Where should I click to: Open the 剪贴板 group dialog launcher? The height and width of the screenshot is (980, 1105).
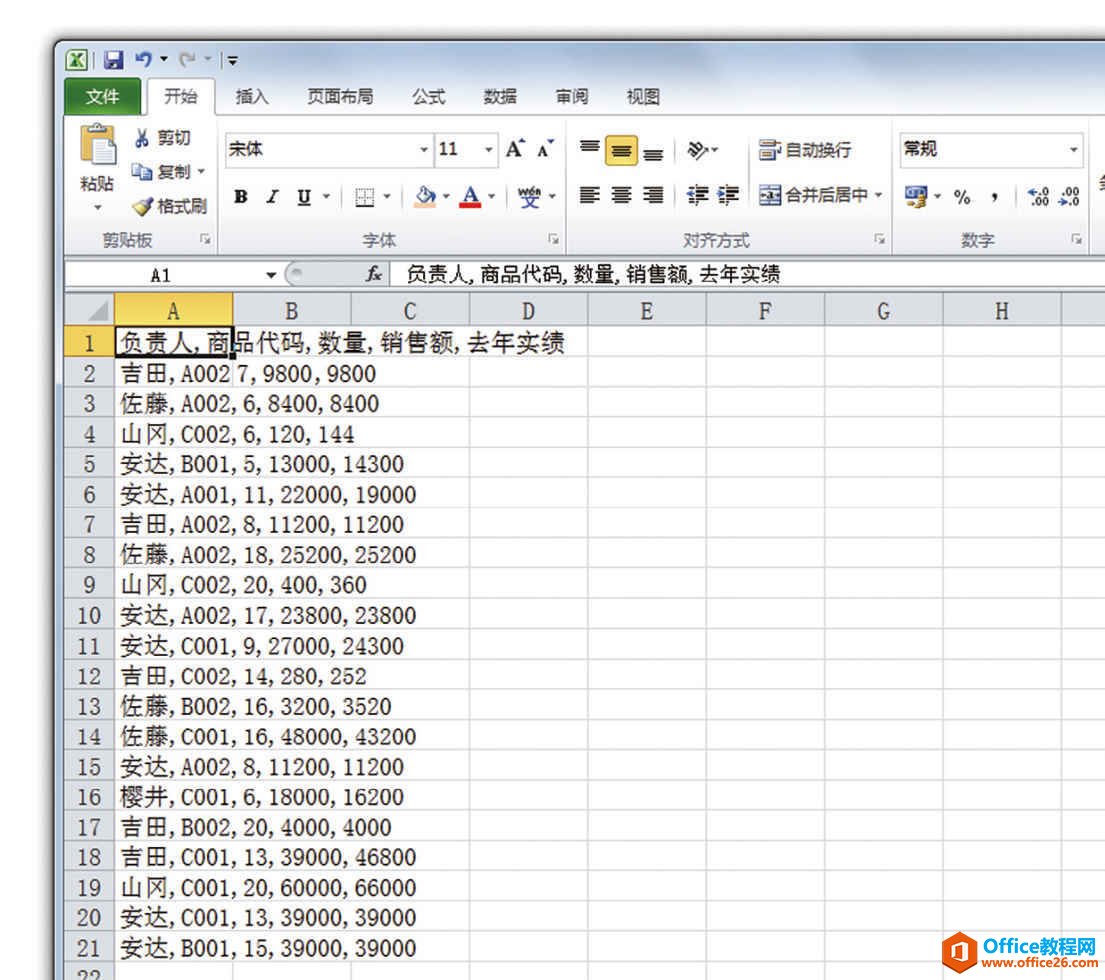(205, 240)
